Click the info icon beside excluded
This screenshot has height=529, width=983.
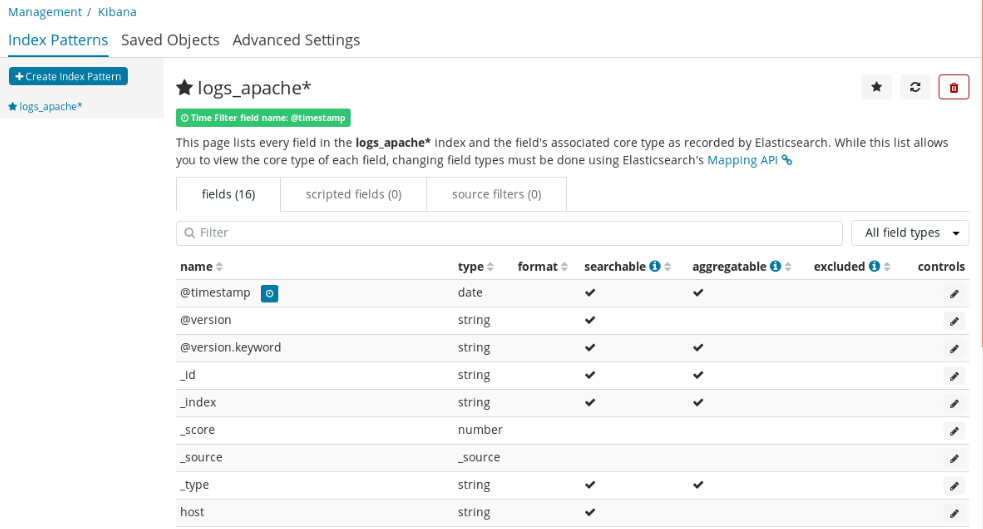[x=874, y=267]
